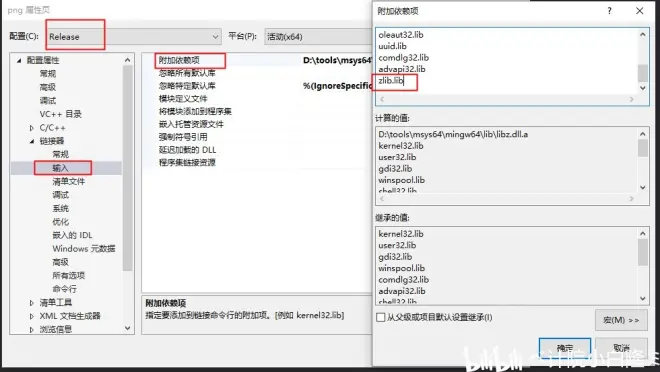
Task: Confirm with the 确定 button
Action: [565, 348]
